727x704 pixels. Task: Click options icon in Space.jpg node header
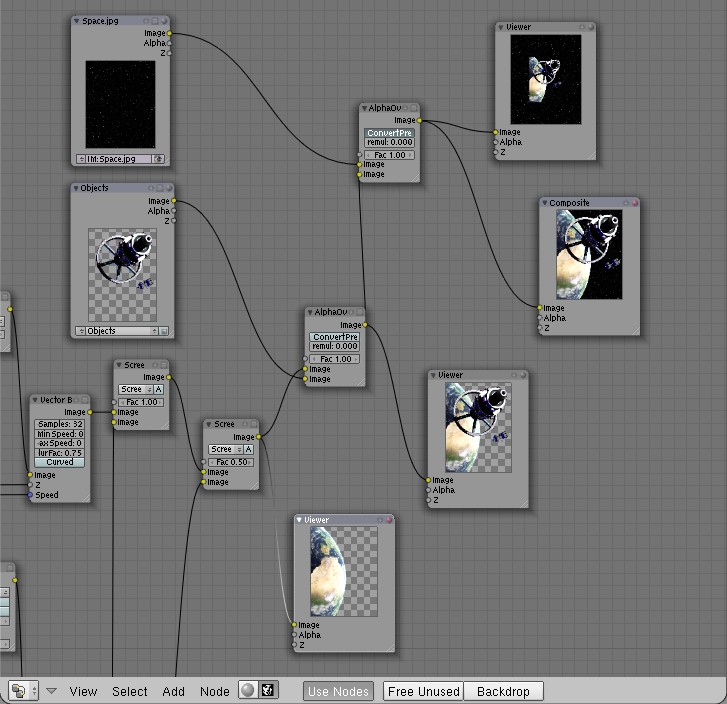pos(155,21)
